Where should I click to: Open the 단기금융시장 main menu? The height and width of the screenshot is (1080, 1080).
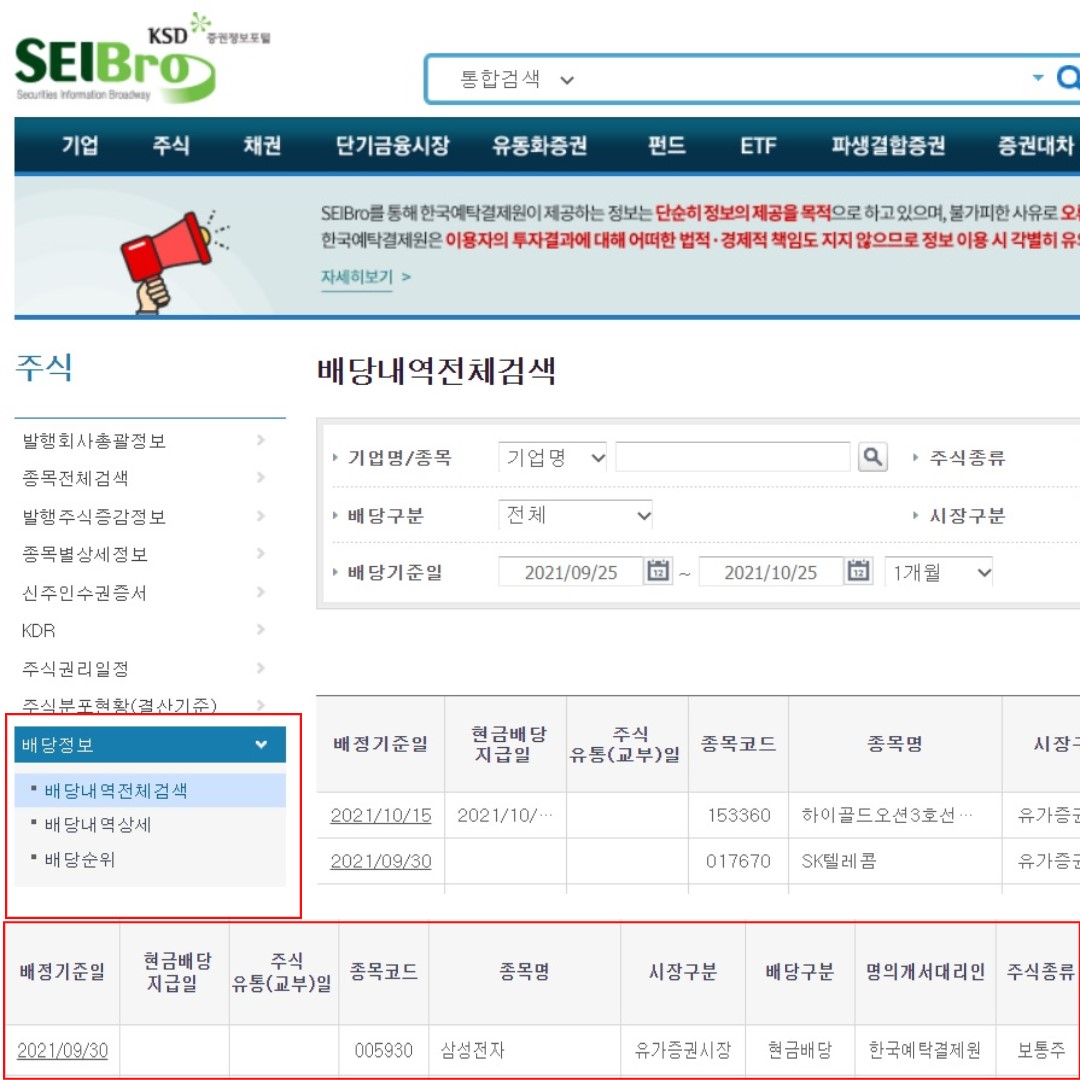tap(392, 145)
